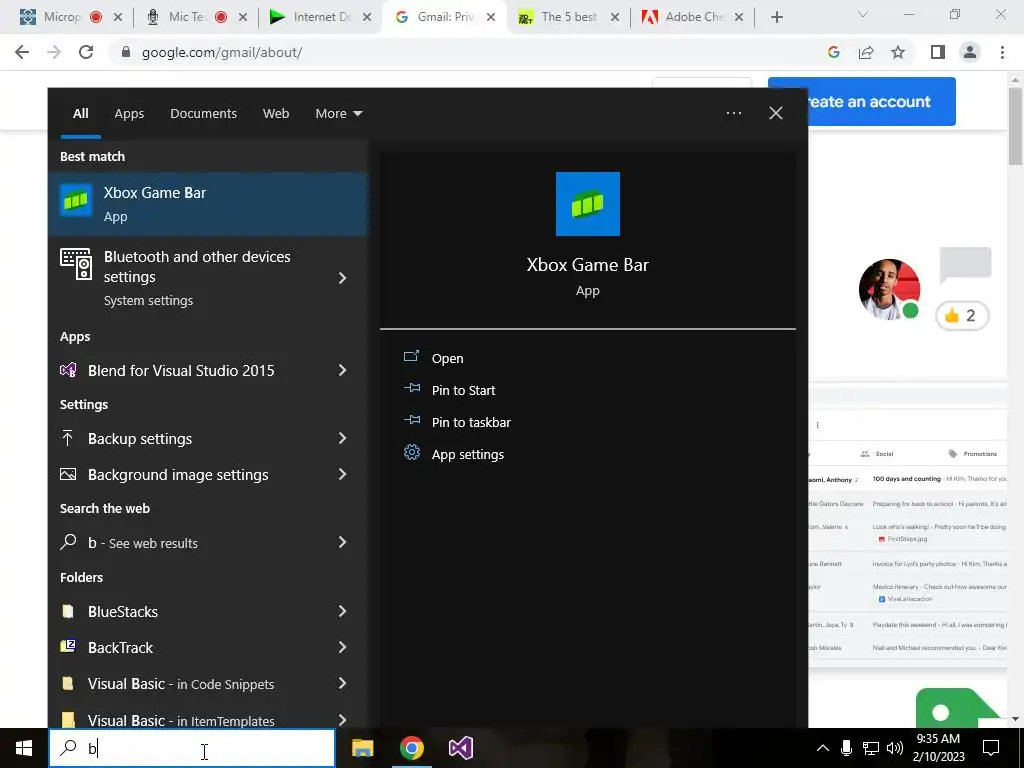Viewport: 1024px width, 768px height.
Task: Open Chrome profile avatar
Action: point(970,52)
